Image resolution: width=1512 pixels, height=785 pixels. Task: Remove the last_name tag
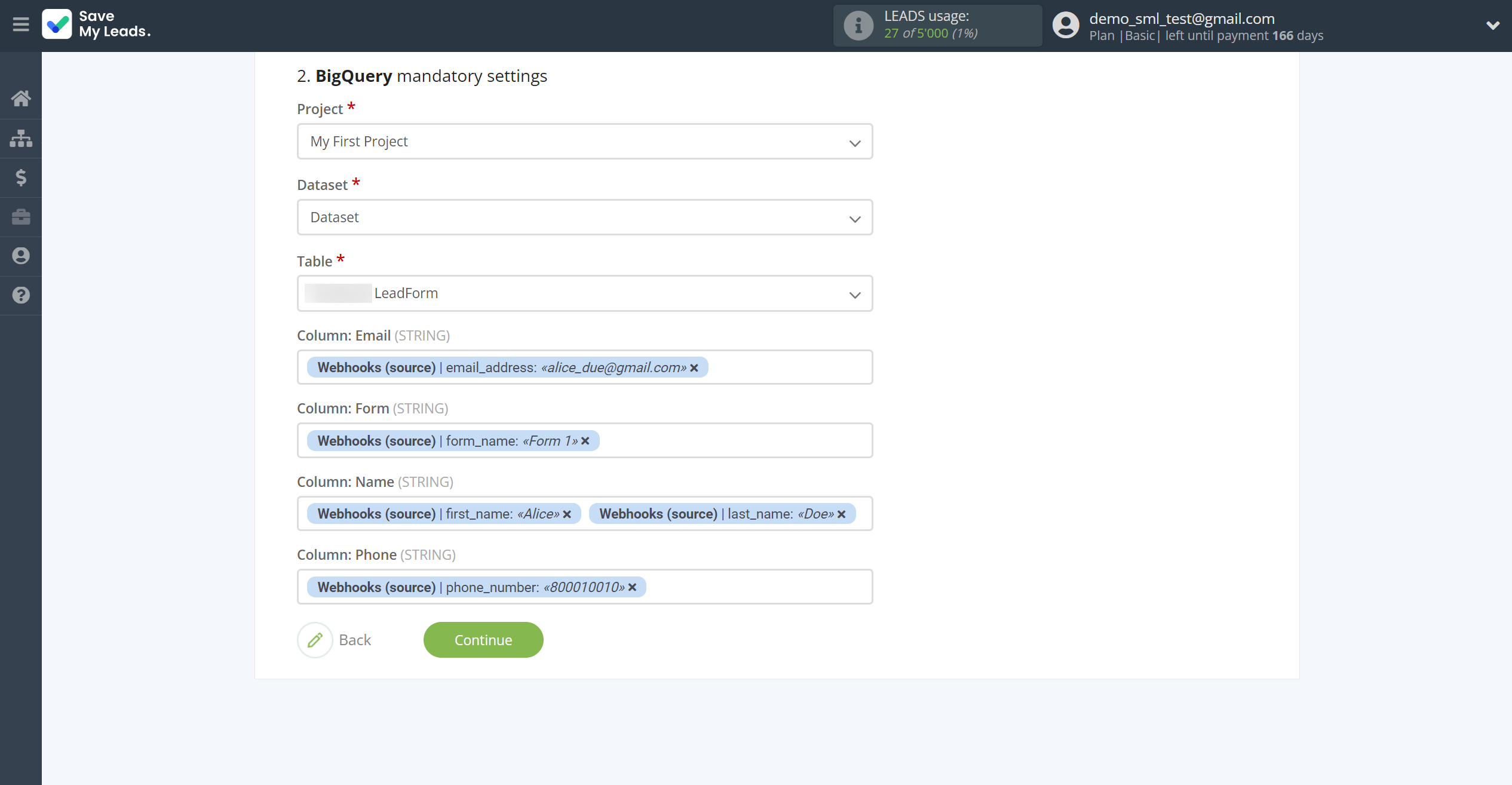(841, 514)
